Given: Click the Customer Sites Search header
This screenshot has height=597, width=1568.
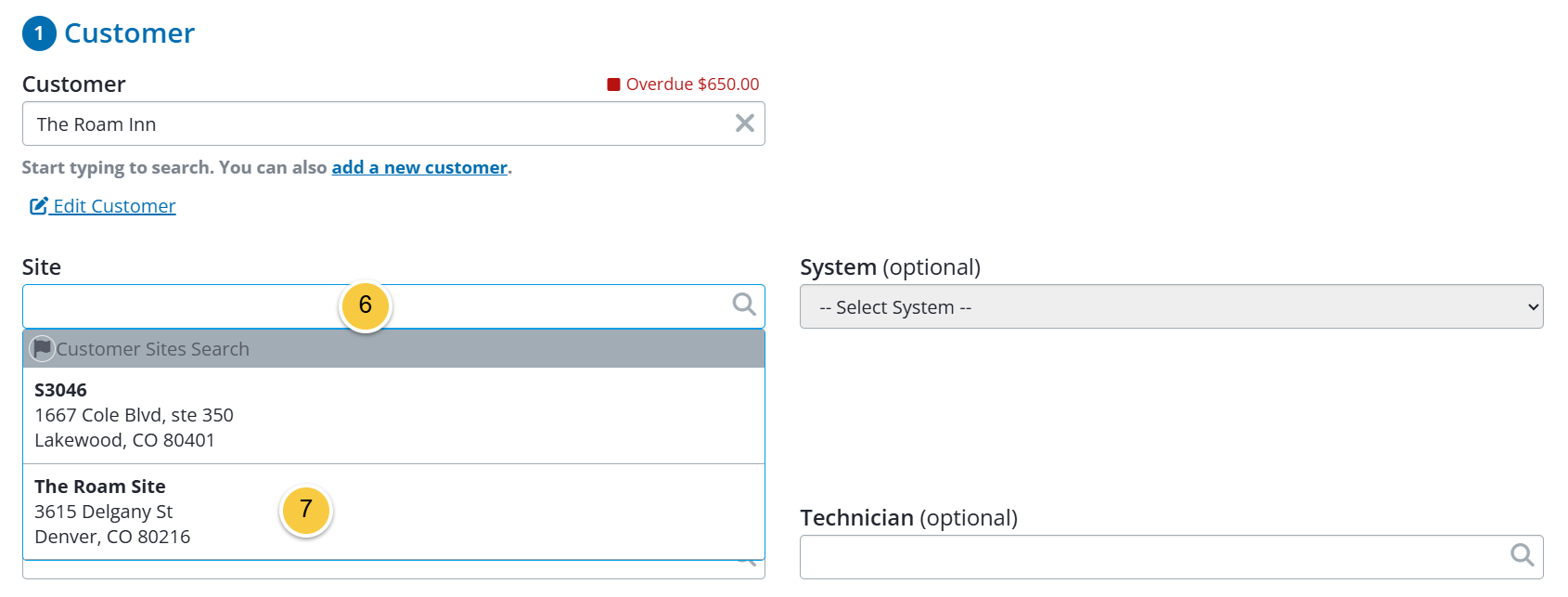Looking at the screenshot, I should tap(393, 349).
